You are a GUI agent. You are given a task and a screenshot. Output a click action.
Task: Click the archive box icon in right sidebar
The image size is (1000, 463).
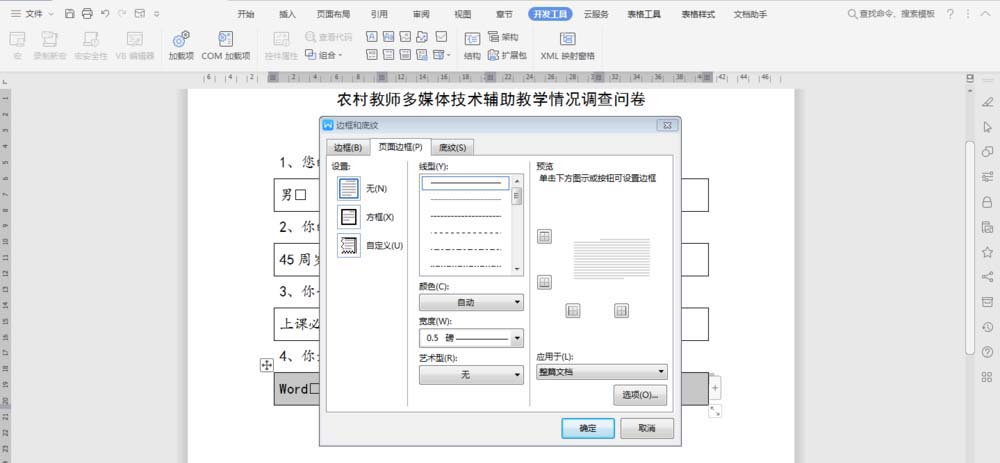click(x=987, y=302)
